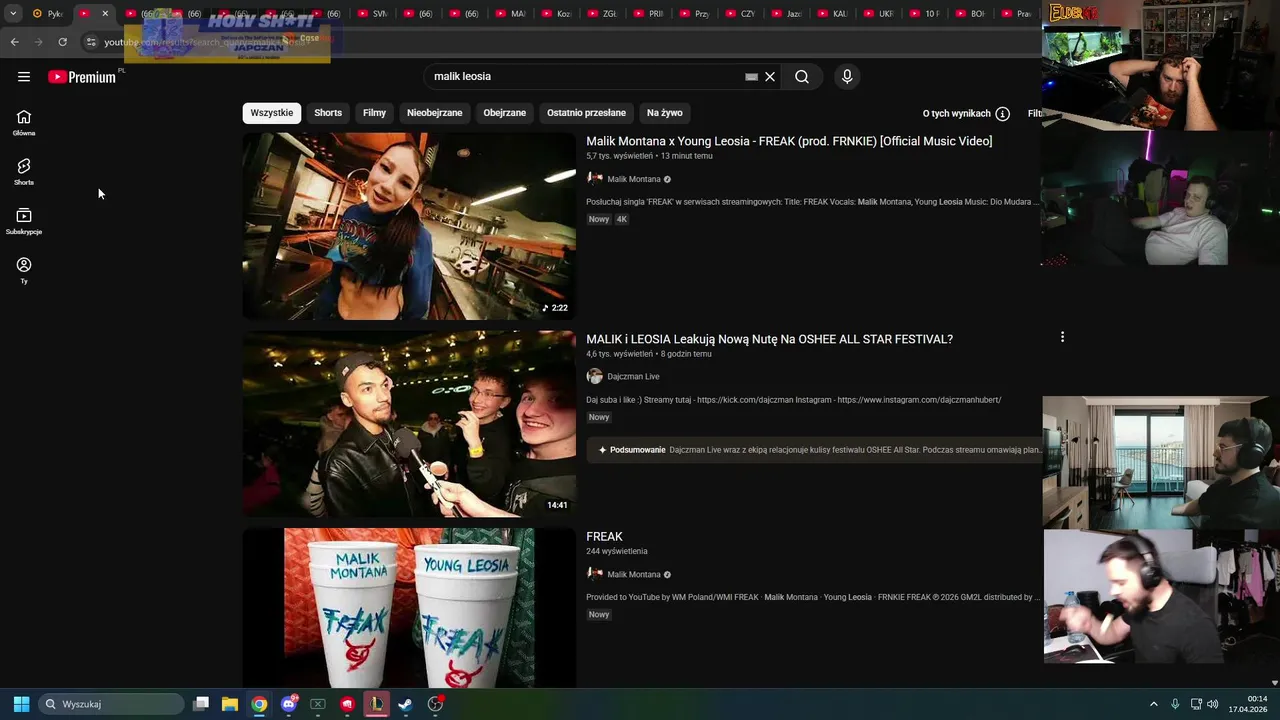
Task: Select the Obejrzane filter chip
Action: (504, 113)
